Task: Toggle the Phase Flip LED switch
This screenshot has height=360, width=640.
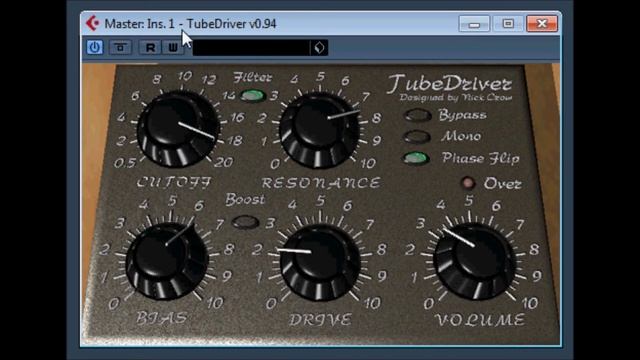Action: click(x=416, y=158)
